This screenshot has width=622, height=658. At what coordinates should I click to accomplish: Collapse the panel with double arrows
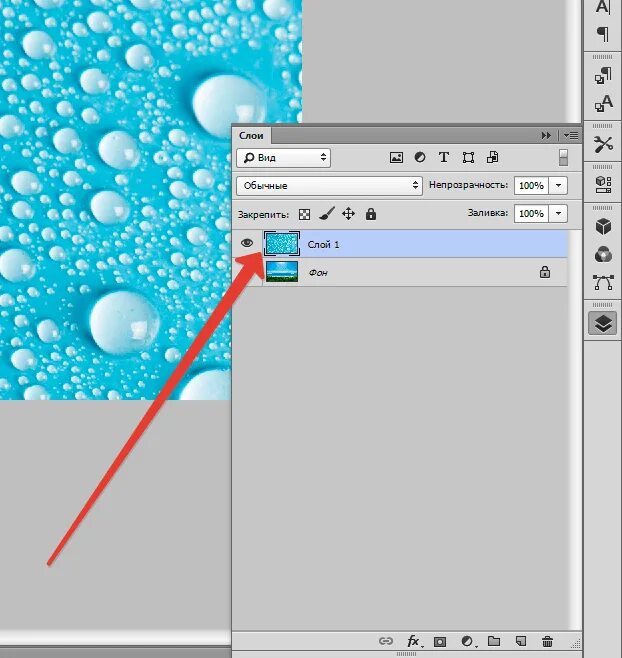click(546, 136)
